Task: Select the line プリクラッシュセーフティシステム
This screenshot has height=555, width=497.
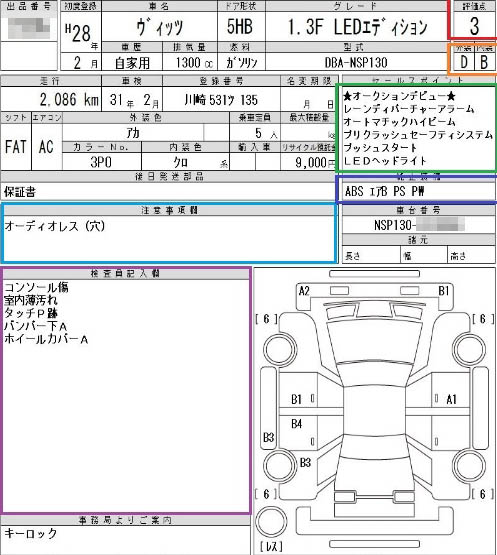Action: tap(418, 135)
